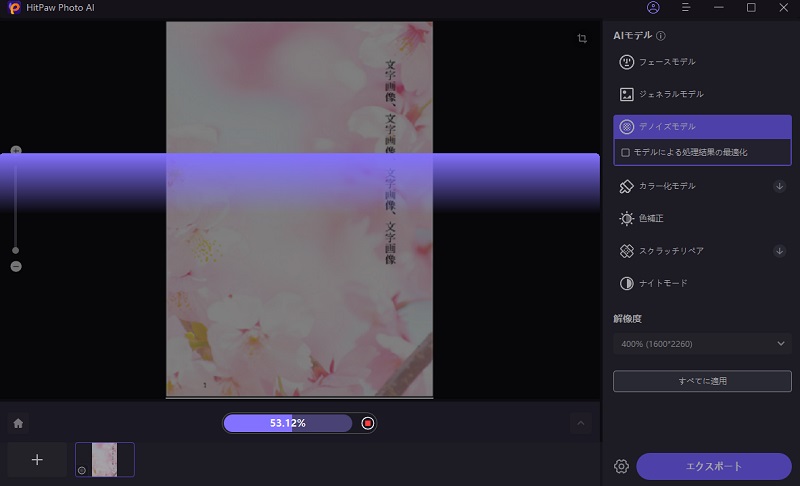This screenshot has height=486, width=800.
Task: Open settings gear icon
Action: [621, 466]
